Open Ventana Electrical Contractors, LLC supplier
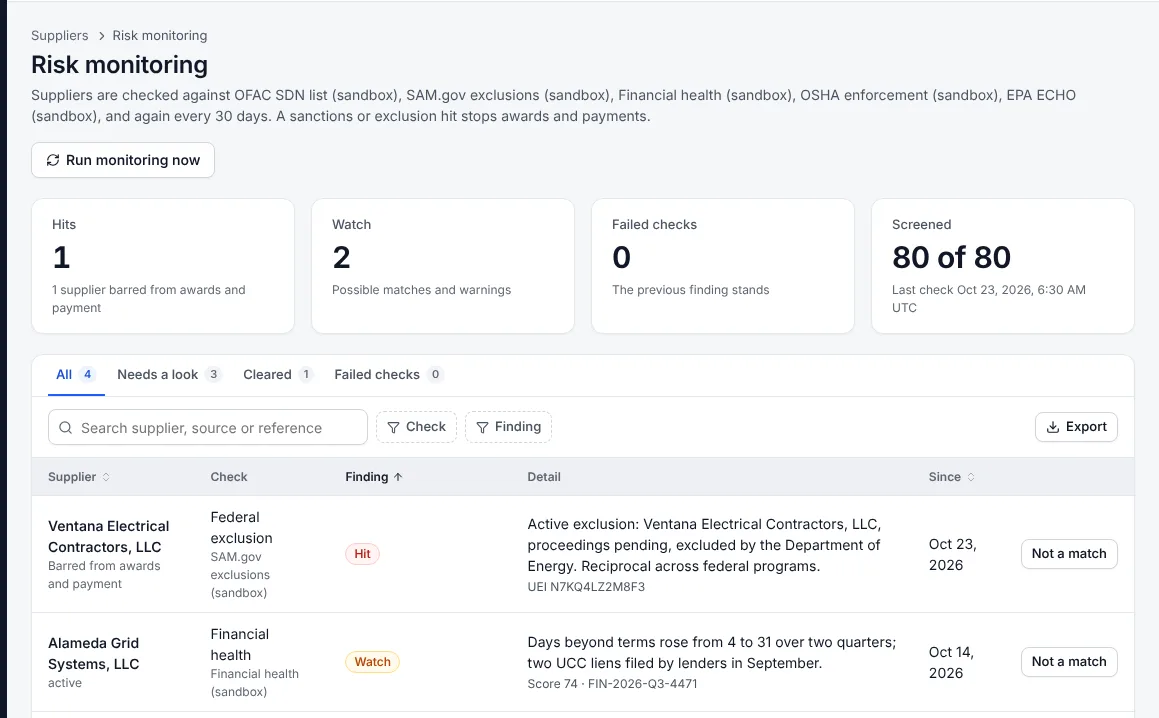1159x718 pixels. tap(109, 537)
